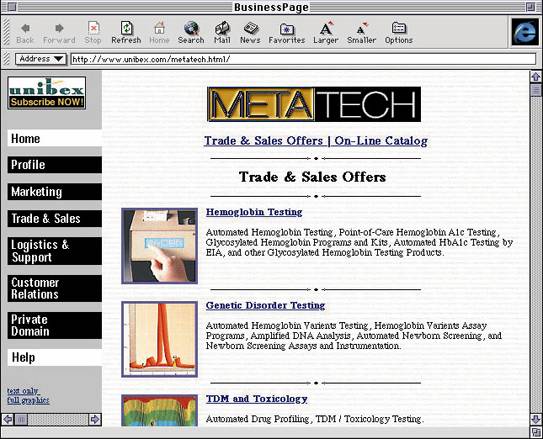The image size is (543, 439).
Task: Click the Internet Explorer logo
Action: tap(525, 32)
